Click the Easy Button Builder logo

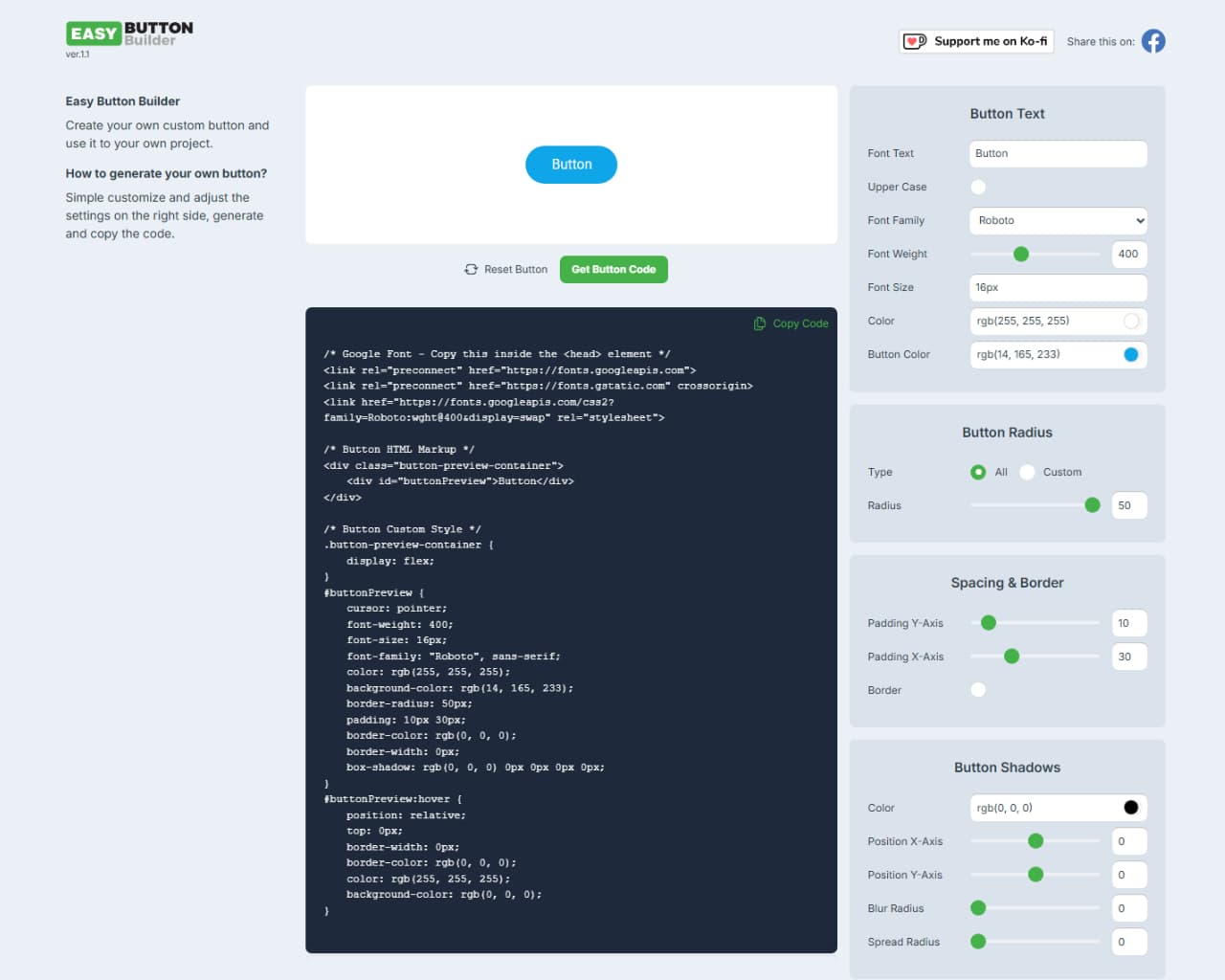pyautogui.click(x=128, y=33)
